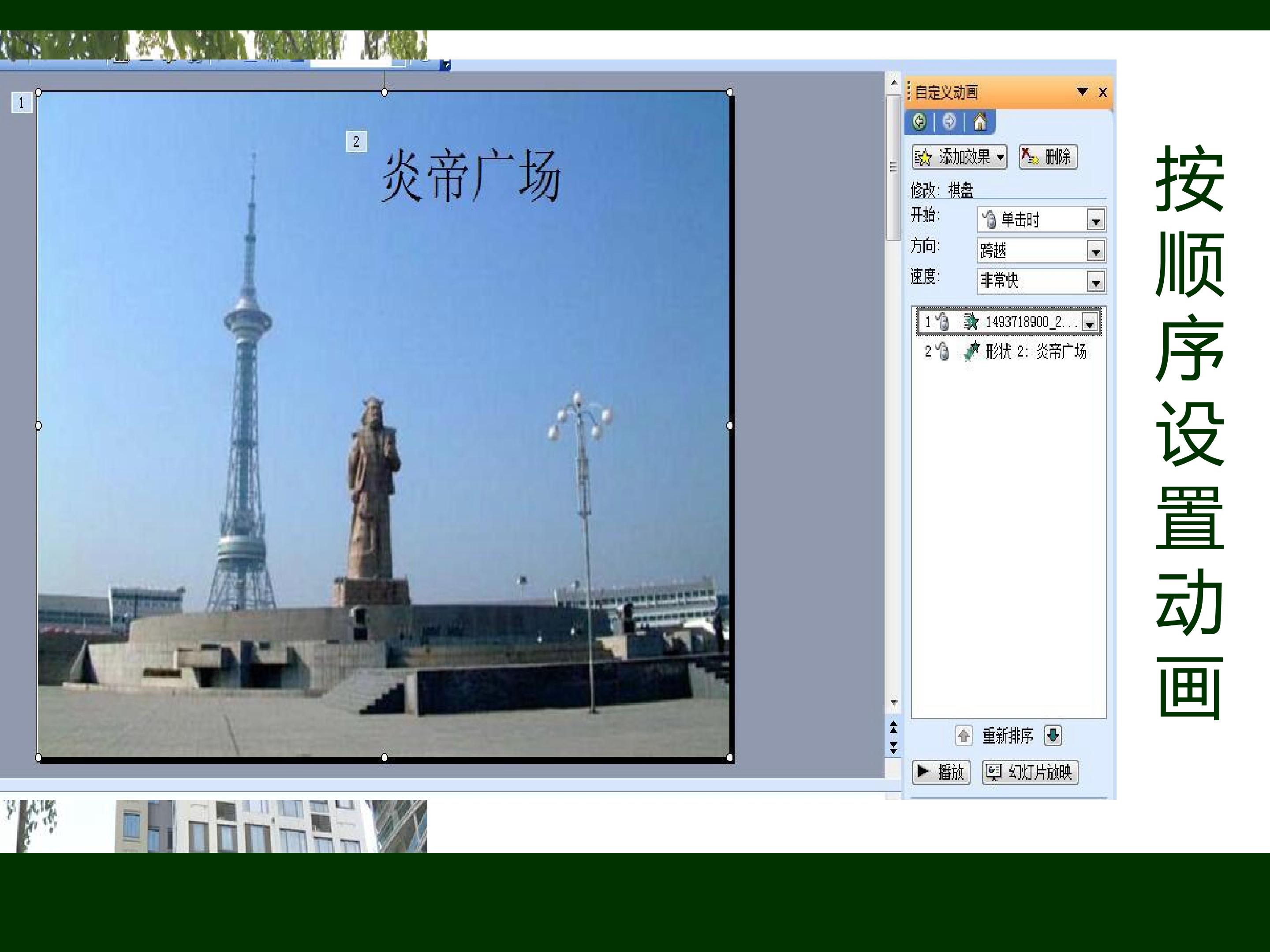This screenshot has width=1270, height=952.
Task: Select animation item 1493718900_2
Action: tap(1008, 322)
